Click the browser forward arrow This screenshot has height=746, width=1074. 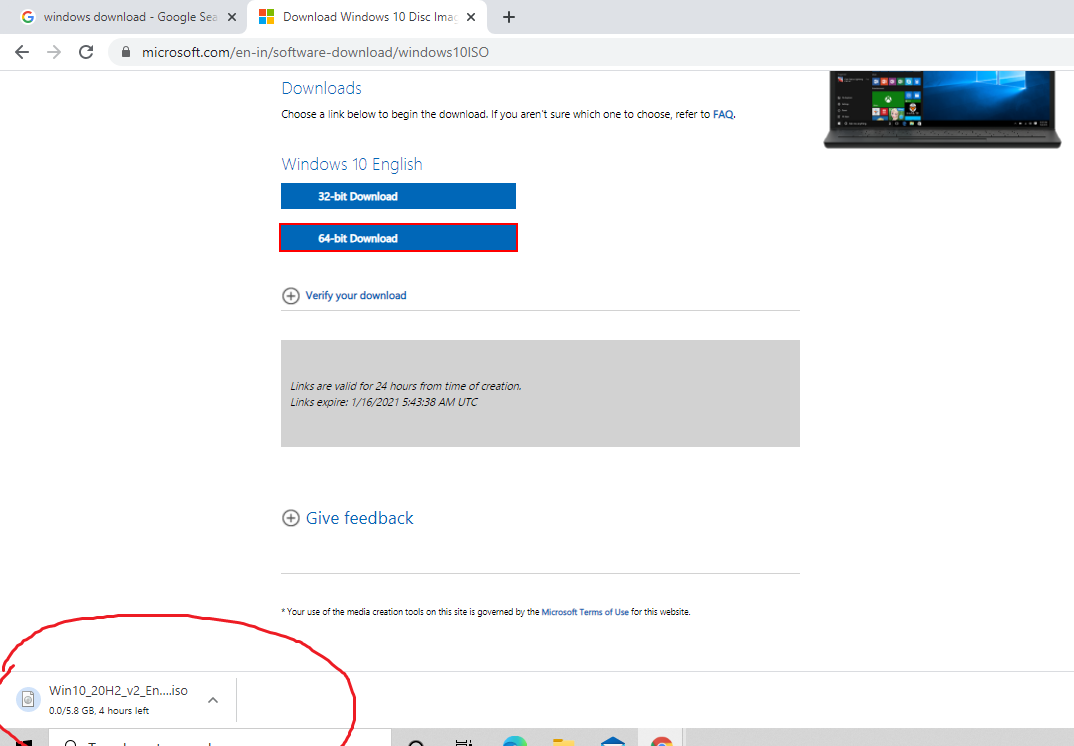tap(54, 52)
